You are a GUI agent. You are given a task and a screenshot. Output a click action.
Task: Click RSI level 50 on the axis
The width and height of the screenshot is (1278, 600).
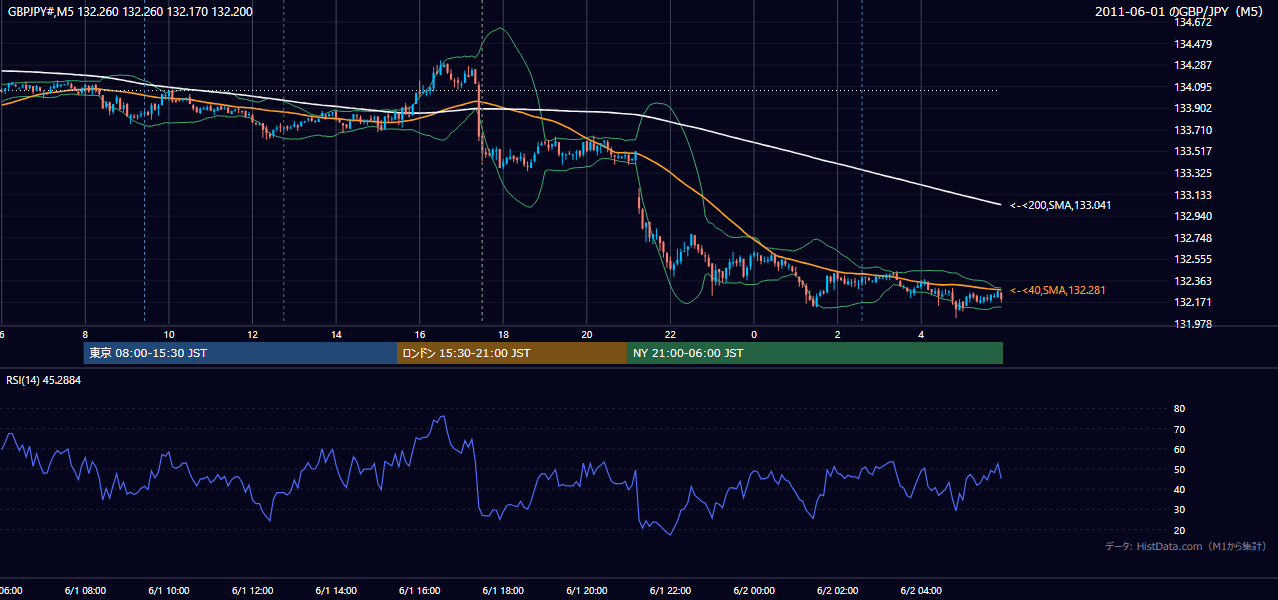click(x=1180, y=469)
